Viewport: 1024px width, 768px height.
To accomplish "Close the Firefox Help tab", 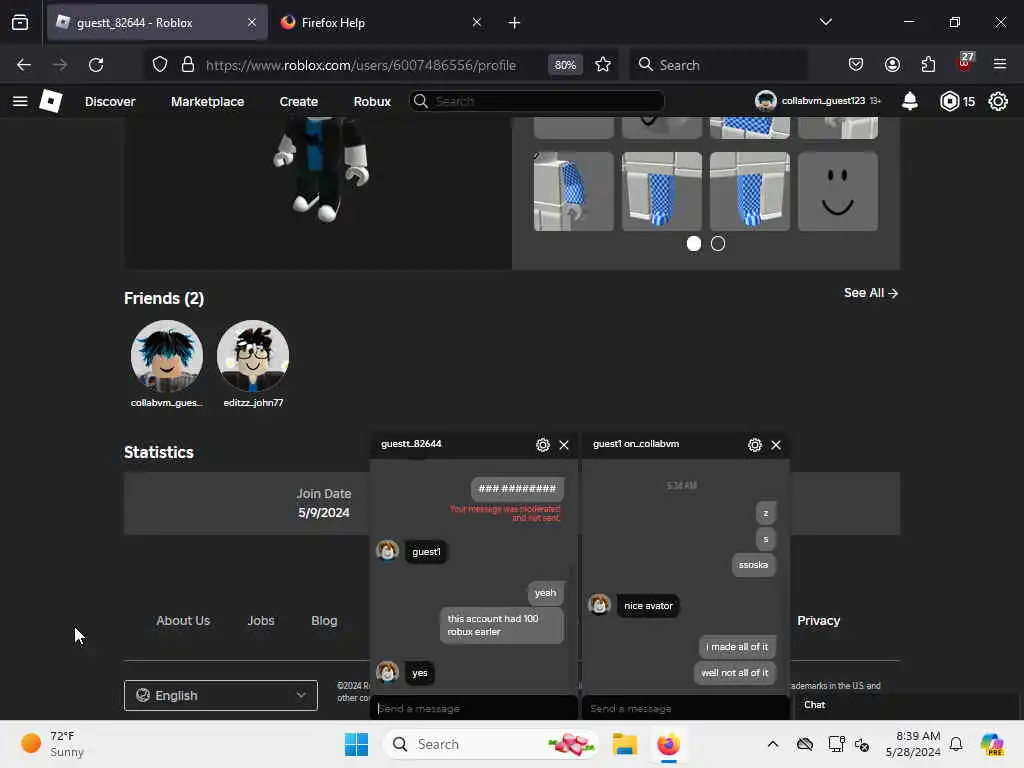I will 477,23.
